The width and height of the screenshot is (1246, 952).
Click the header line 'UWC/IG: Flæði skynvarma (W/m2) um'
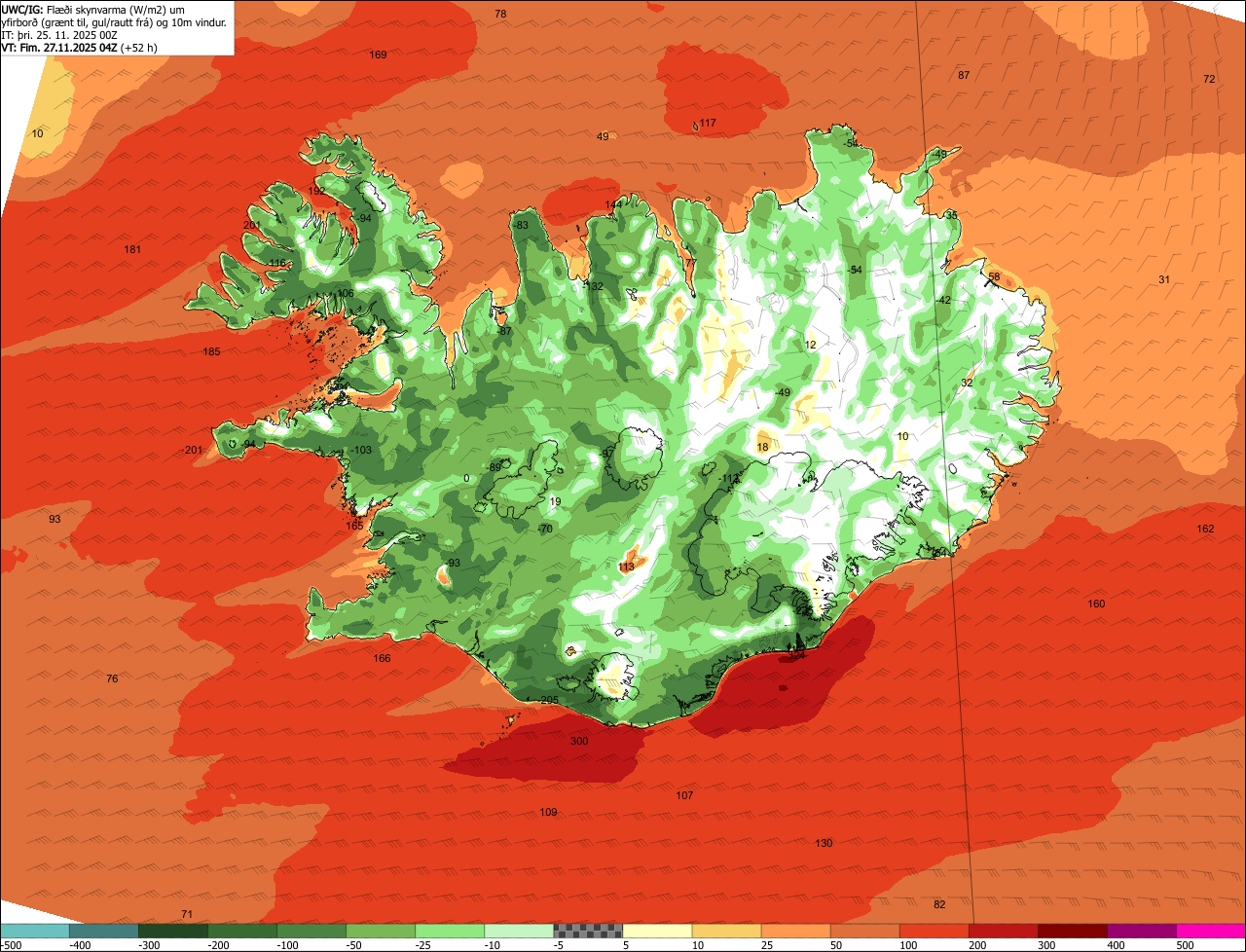tap(93, 9)
